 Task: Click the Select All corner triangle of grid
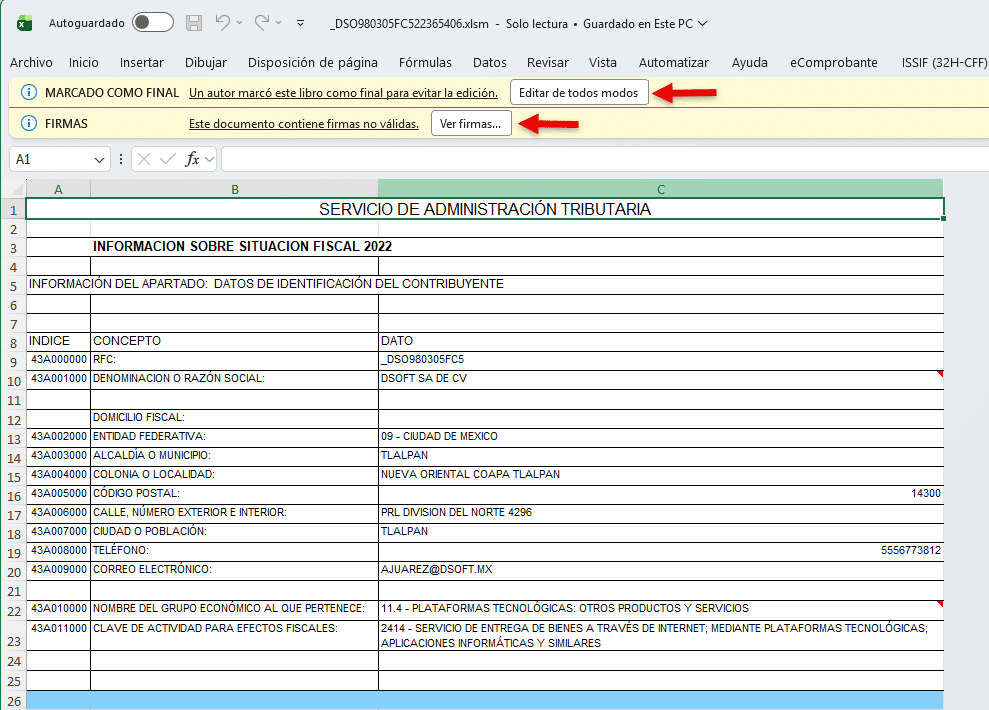coord(13,189)
